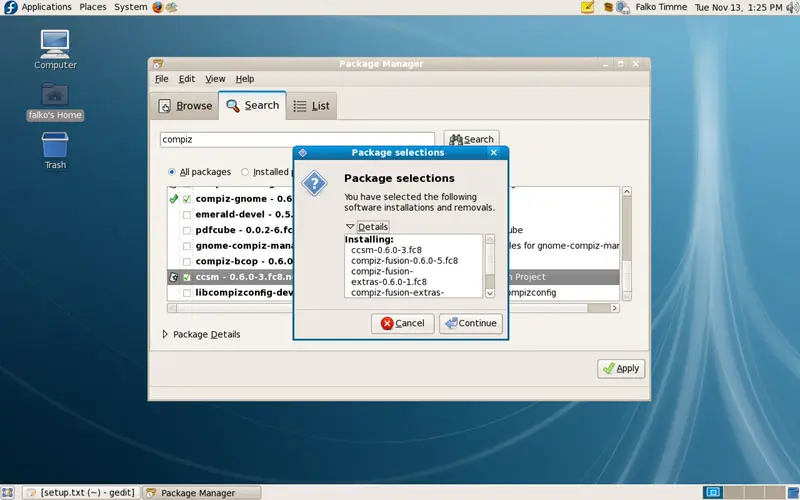Toggle the compiz-gnome checkbox

[187, 199]
